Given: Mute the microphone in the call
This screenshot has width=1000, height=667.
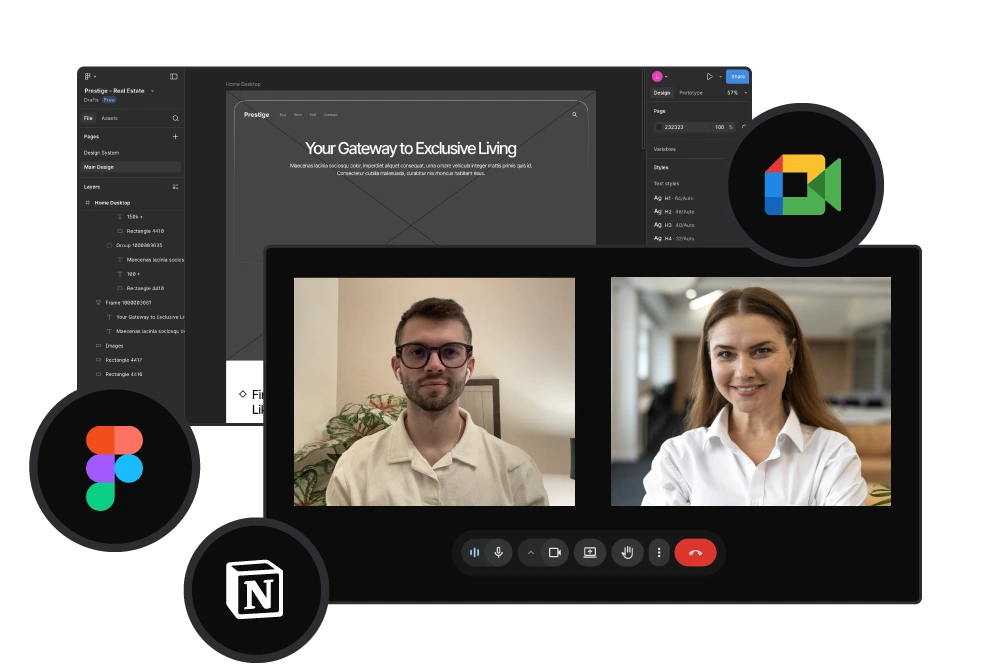Looking at the screenshot, I should click(x=498, y=552).
